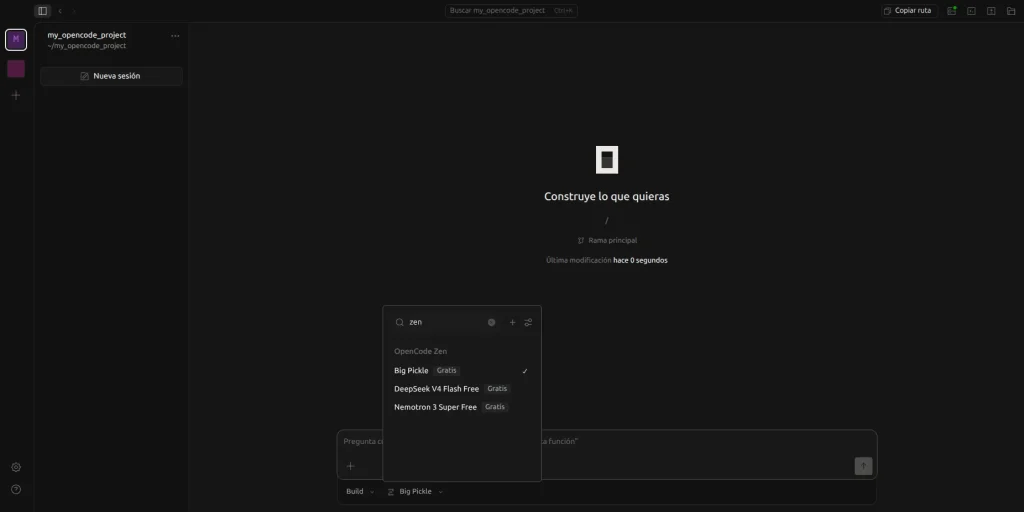1024x512 pixels.
Task: Click the my_opencode_project title in sidebar
Action: pyautogui.click(x=87, y=35)
